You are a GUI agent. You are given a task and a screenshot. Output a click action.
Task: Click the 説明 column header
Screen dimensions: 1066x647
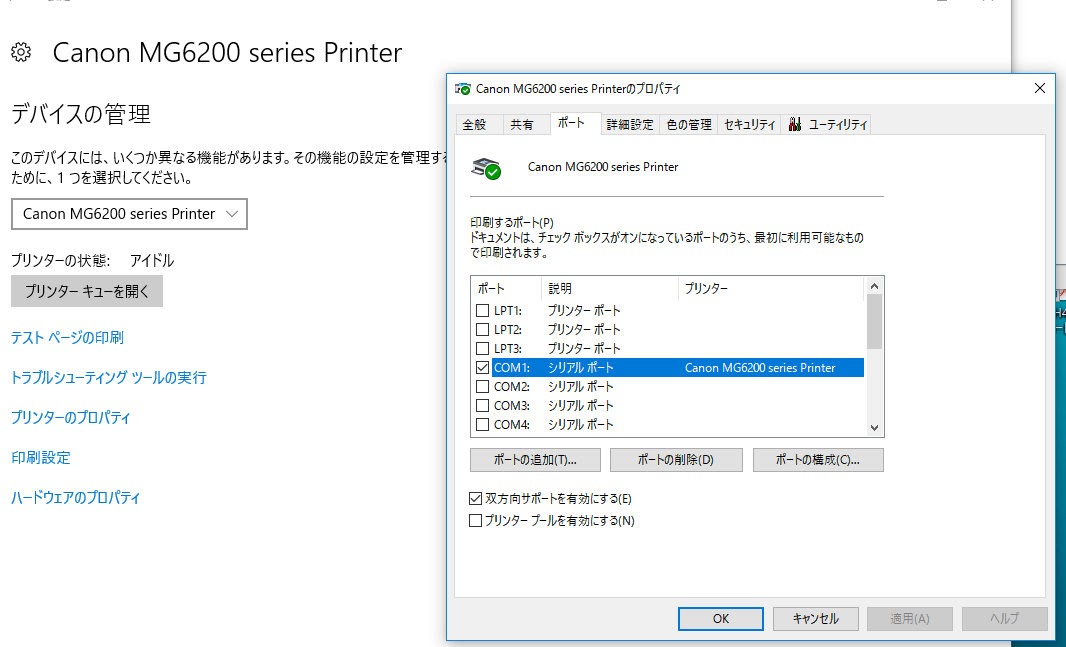coord(610,289)
